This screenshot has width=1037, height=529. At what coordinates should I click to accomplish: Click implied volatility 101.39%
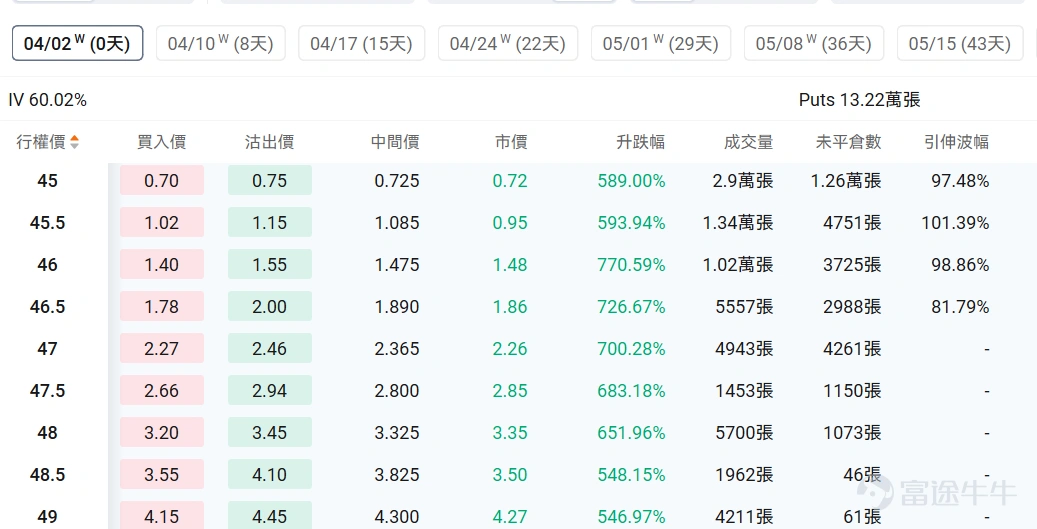tap(956, 222)
